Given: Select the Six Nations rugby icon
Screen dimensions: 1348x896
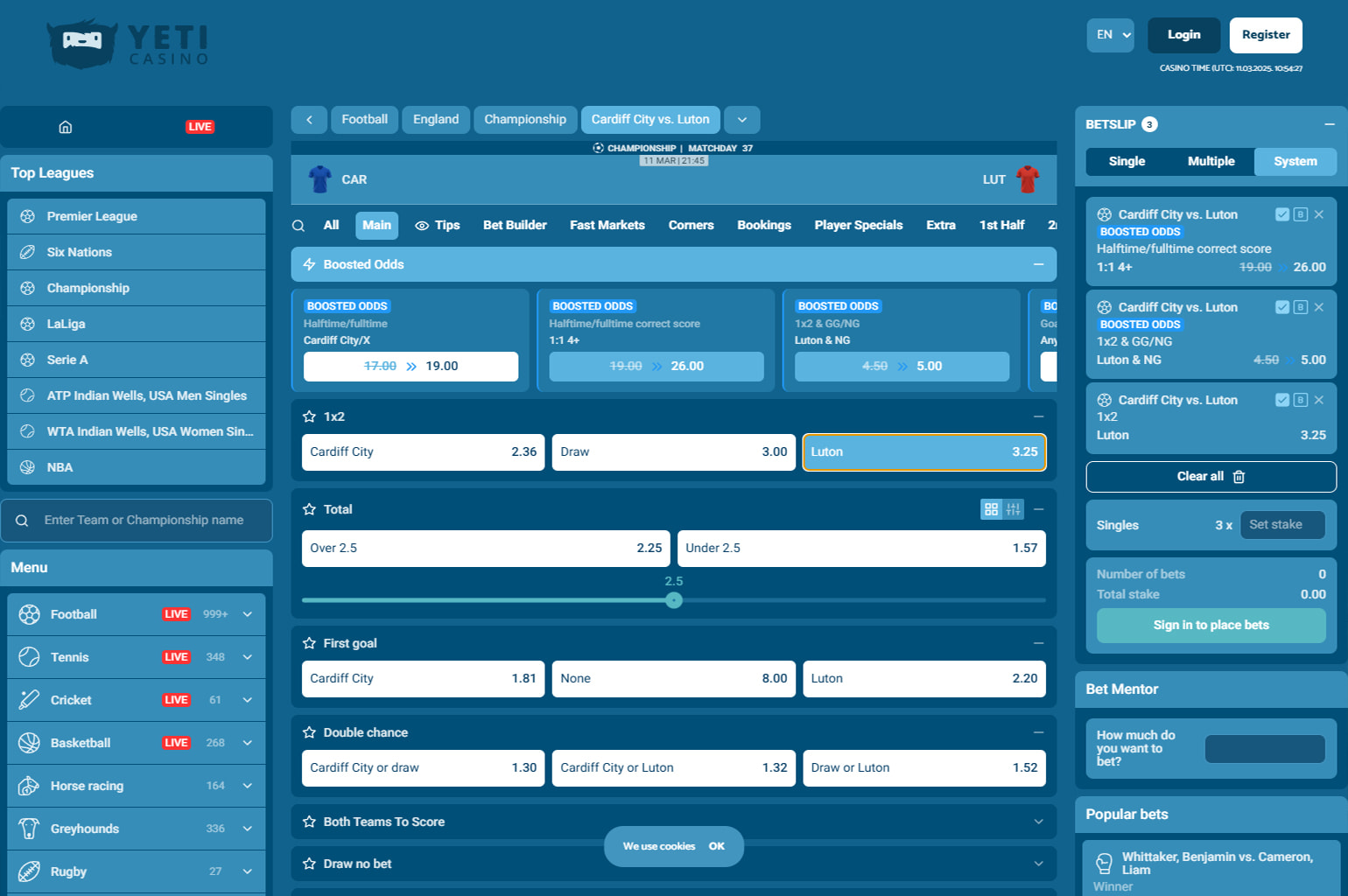Looking at the screenshot, I should click(x=27, y=252).
